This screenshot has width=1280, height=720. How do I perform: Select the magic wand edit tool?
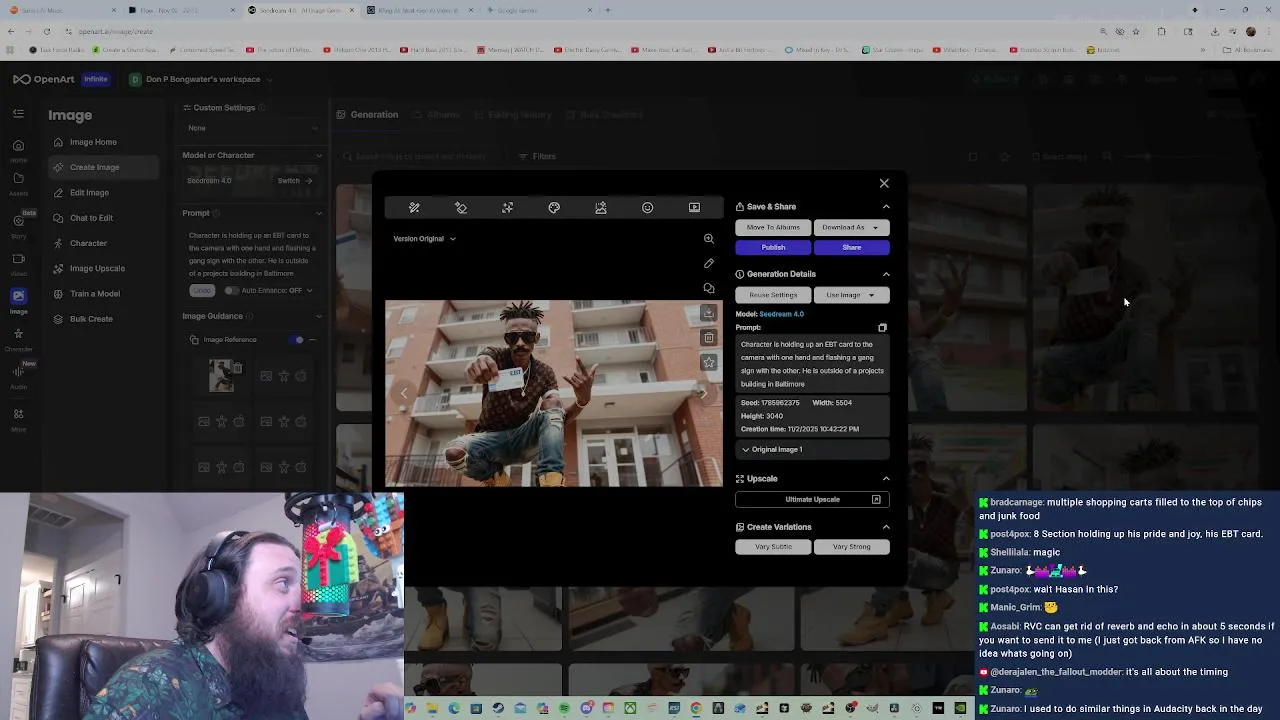[x=414, y=207]
